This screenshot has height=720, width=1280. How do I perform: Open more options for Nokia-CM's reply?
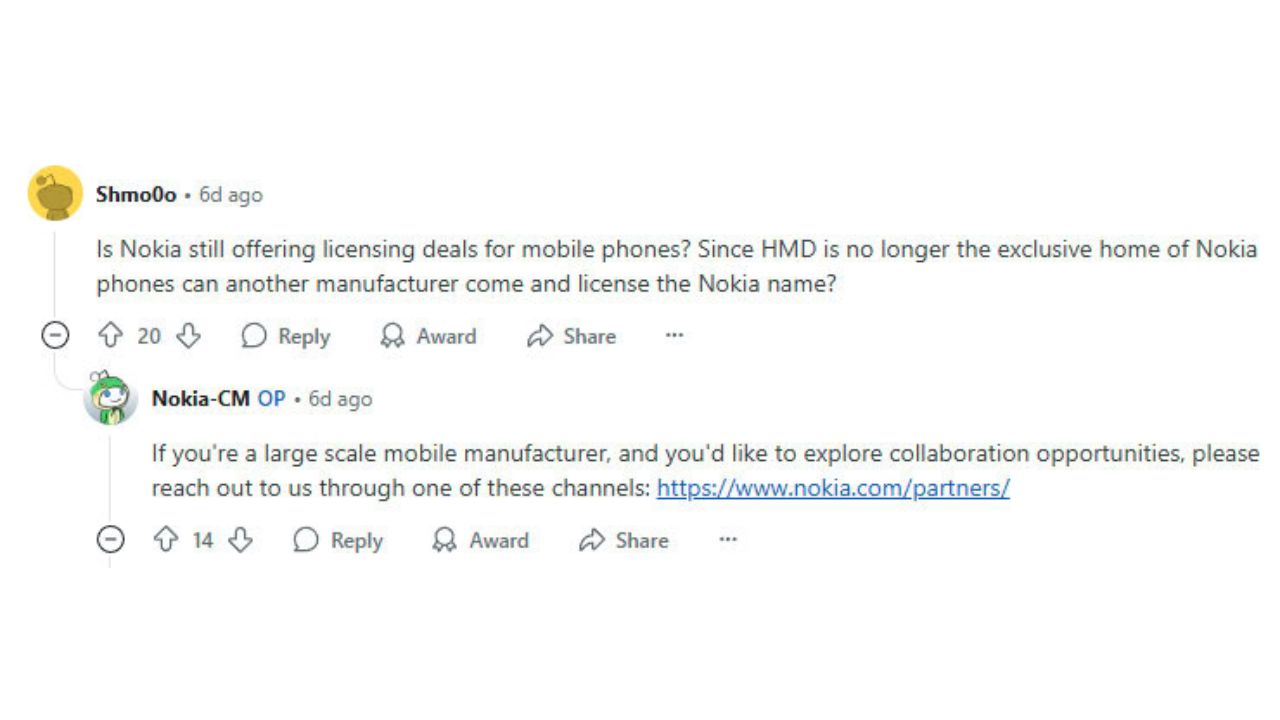(x=728, y=540)
